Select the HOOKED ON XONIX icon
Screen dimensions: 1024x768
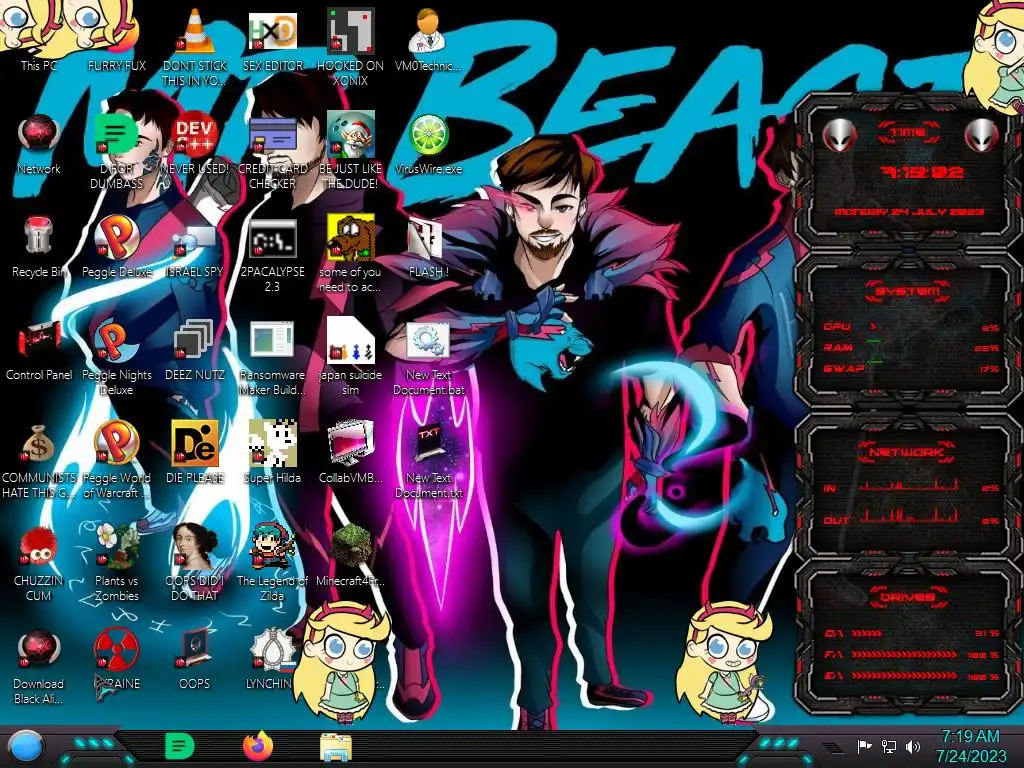[x=351, y=47]
